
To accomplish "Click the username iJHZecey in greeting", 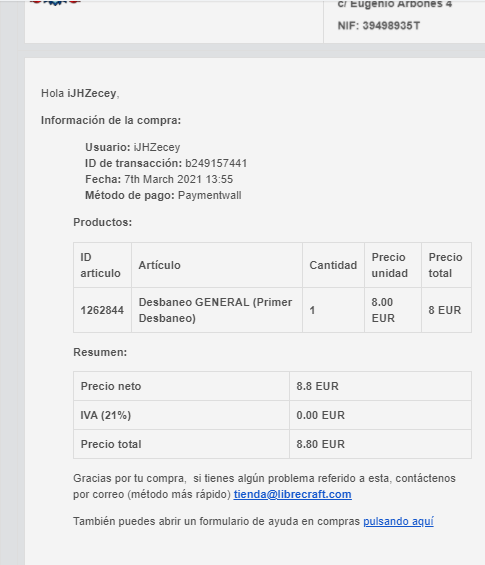I will (x=92, y=93).
